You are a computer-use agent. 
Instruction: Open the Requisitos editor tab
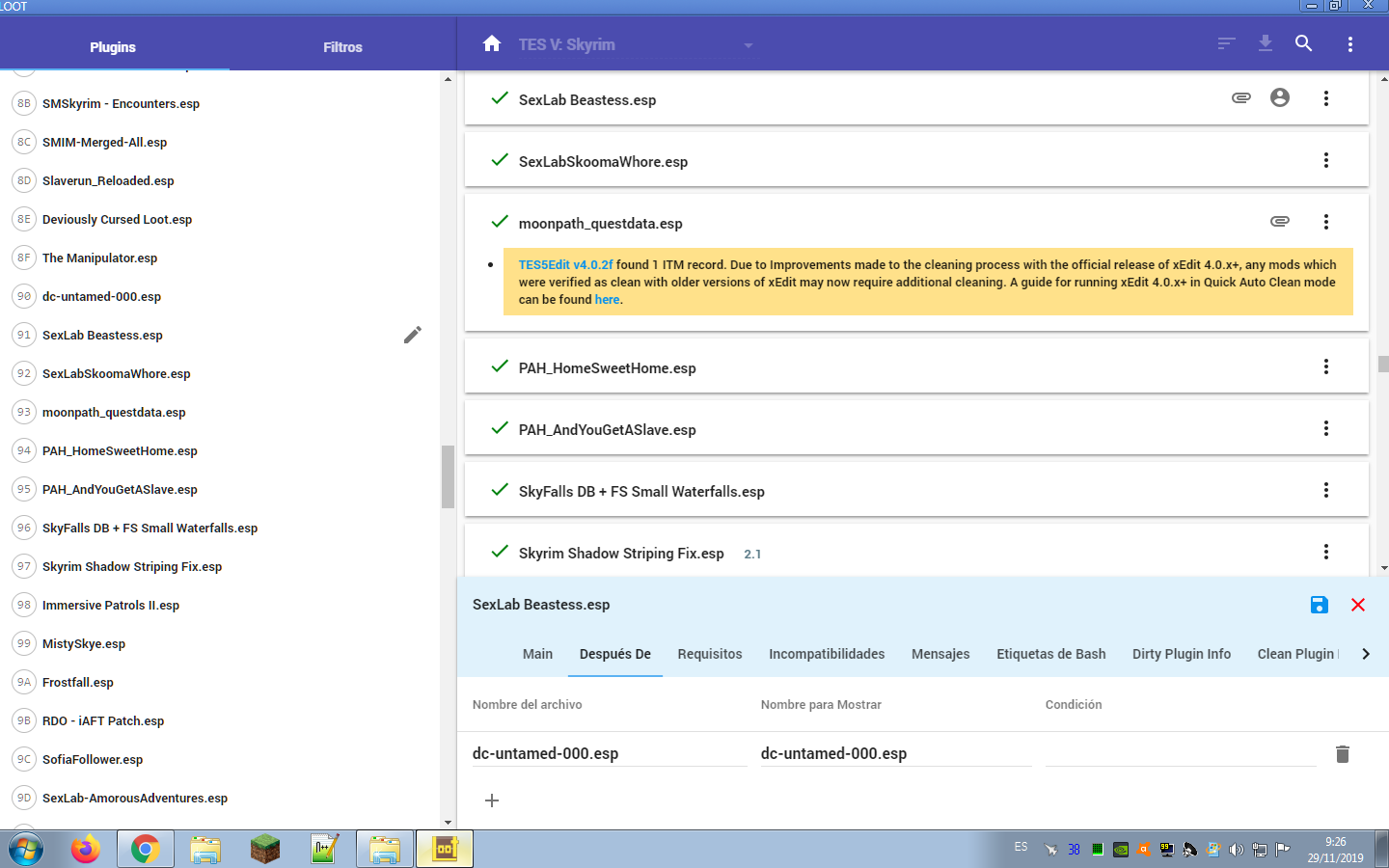[710, 654]
